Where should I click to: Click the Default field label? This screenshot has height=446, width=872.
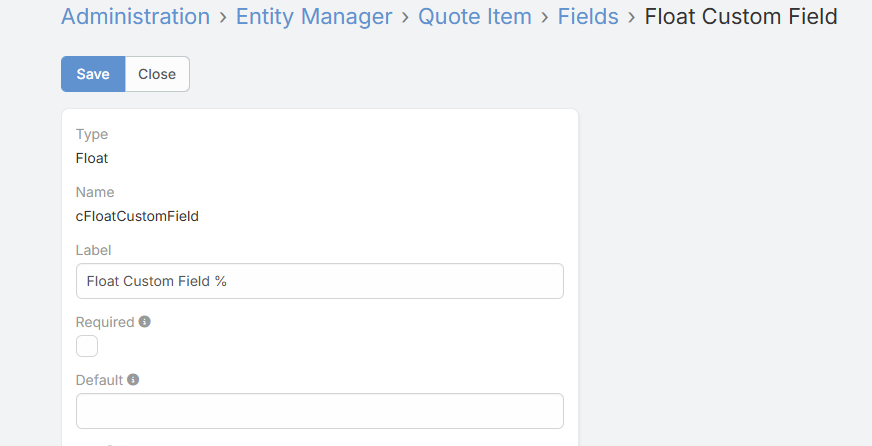(99, 380)
